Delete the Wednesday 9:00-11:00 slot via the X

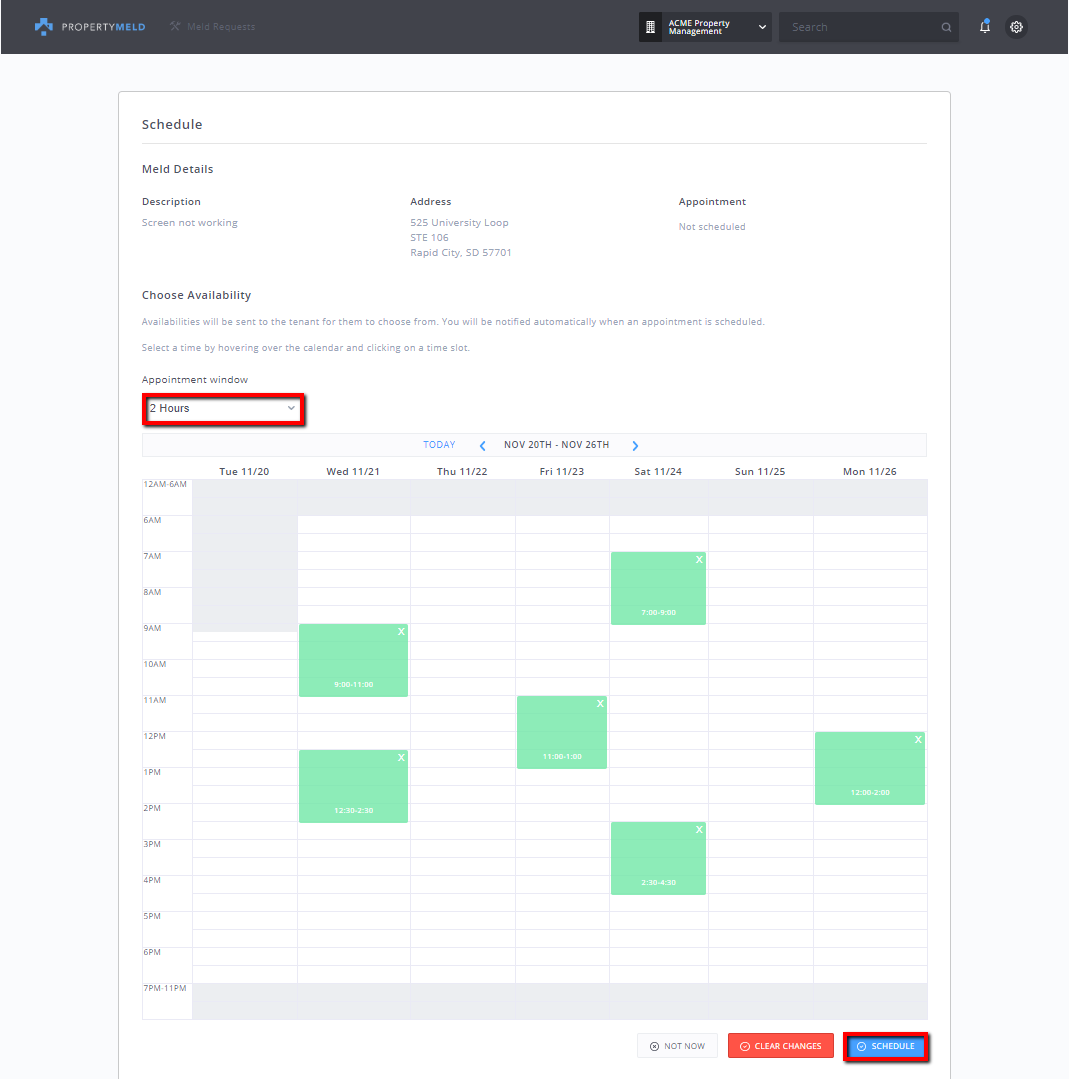(x=401, y=632)
